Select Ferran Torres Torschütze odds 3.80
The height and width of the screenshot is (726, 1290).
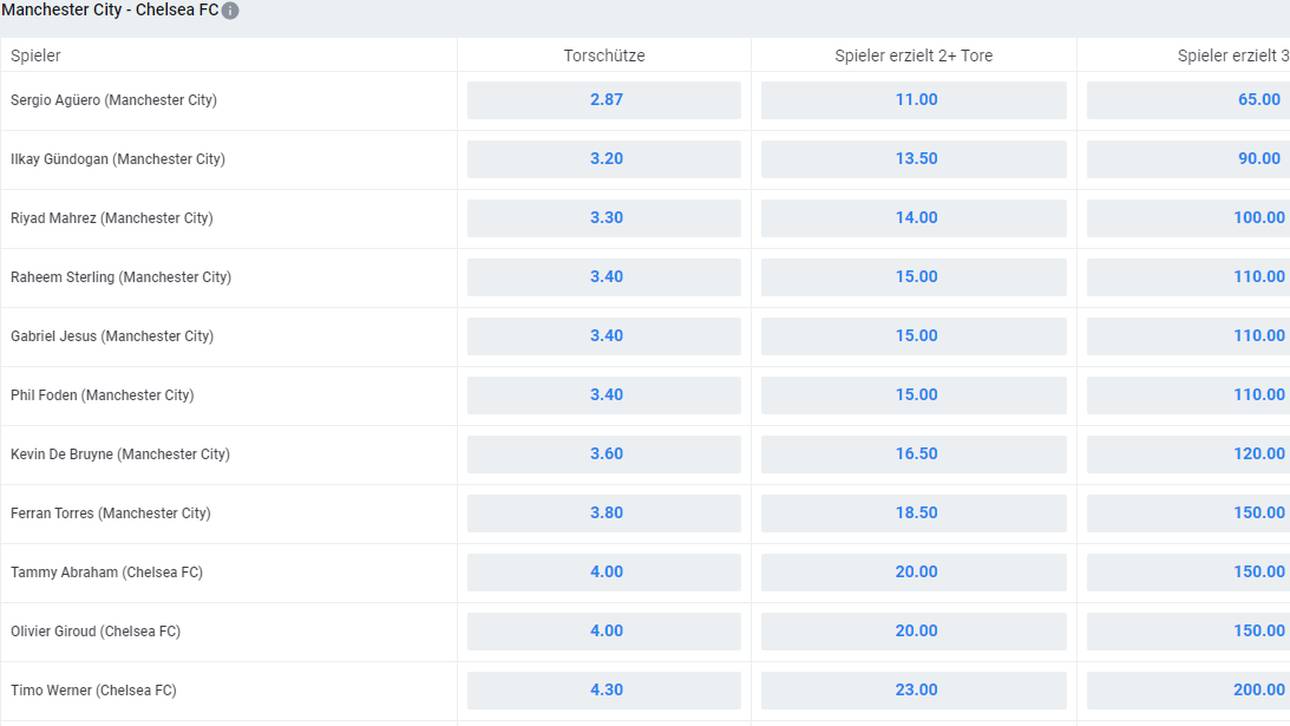click(x=604, y=513)
